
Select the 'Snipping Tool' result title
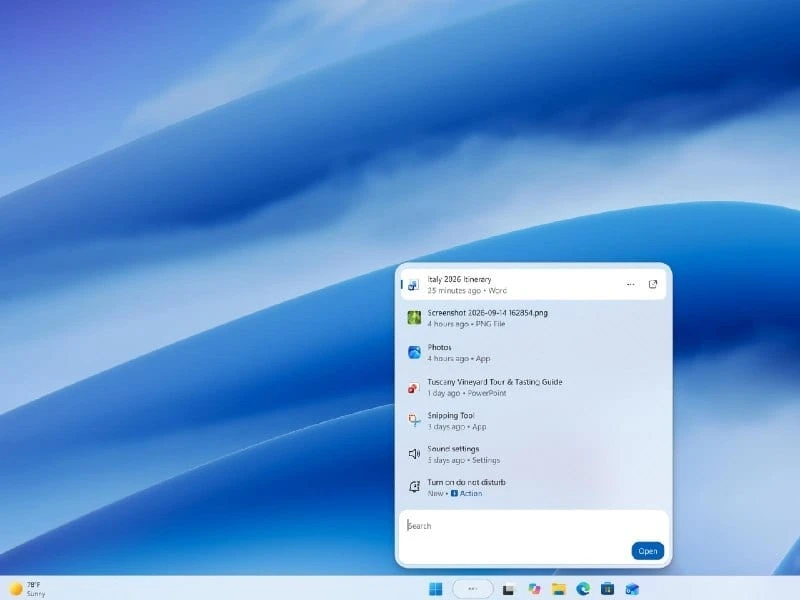(x=451, y=415)
